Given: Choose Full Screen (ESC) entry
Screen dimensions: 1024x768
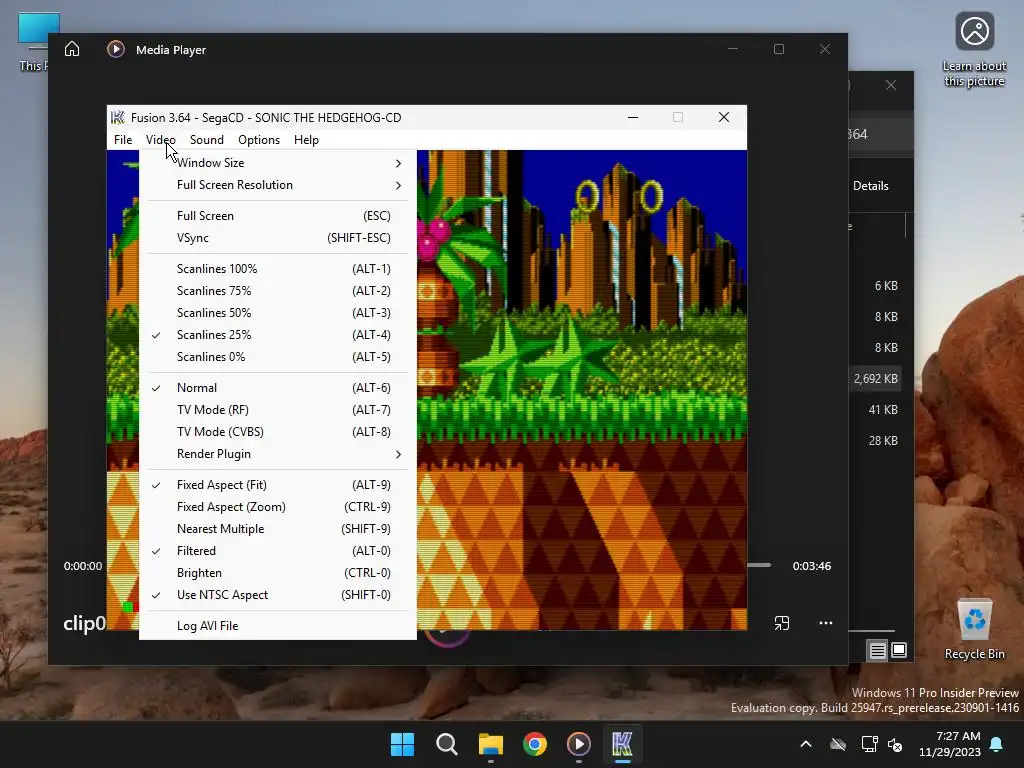Looking at the screenshot, I should click(278, 216).
